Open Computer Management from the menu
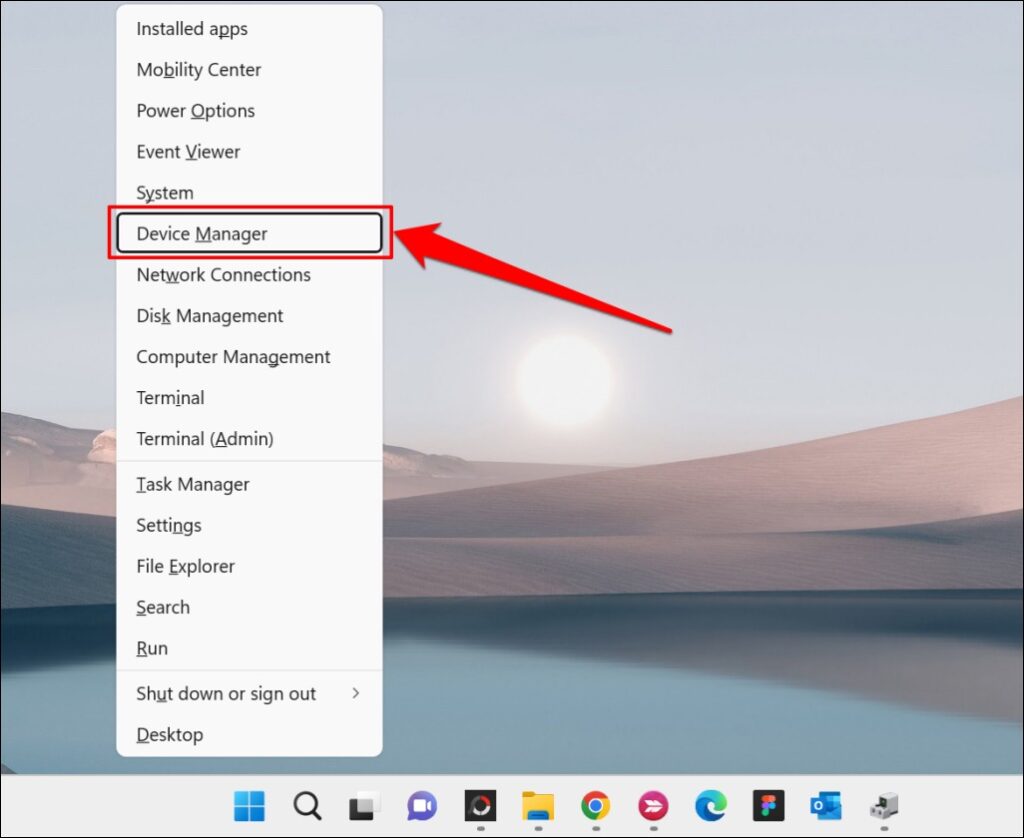The height and width of the screenshot is (838, 1024). coord(249,357)
